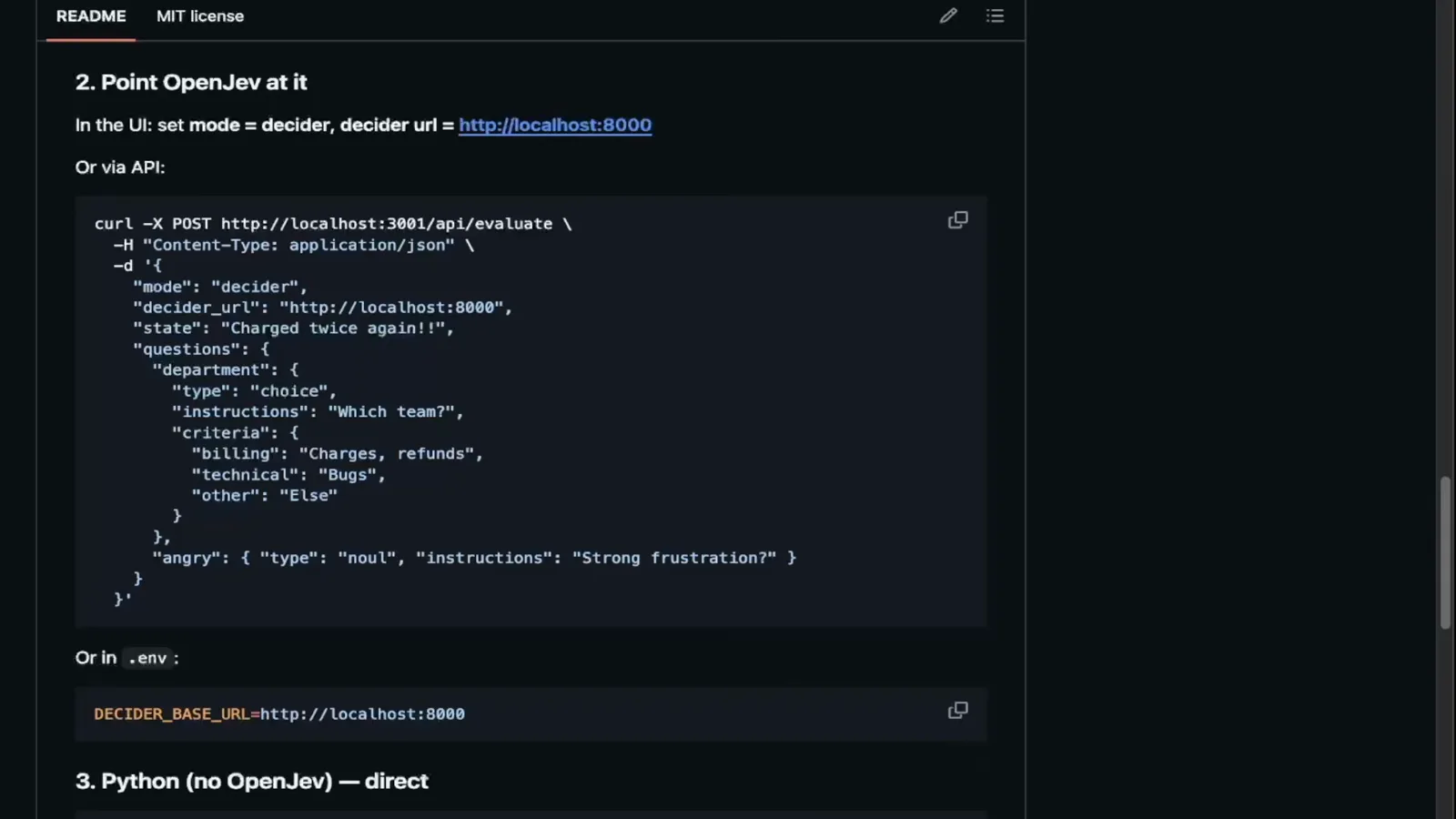The height and width of the screenshot is (819, 1456).
Task: Click the edit pencil icon
Action: pyautogui.click(x=948, y=15)
